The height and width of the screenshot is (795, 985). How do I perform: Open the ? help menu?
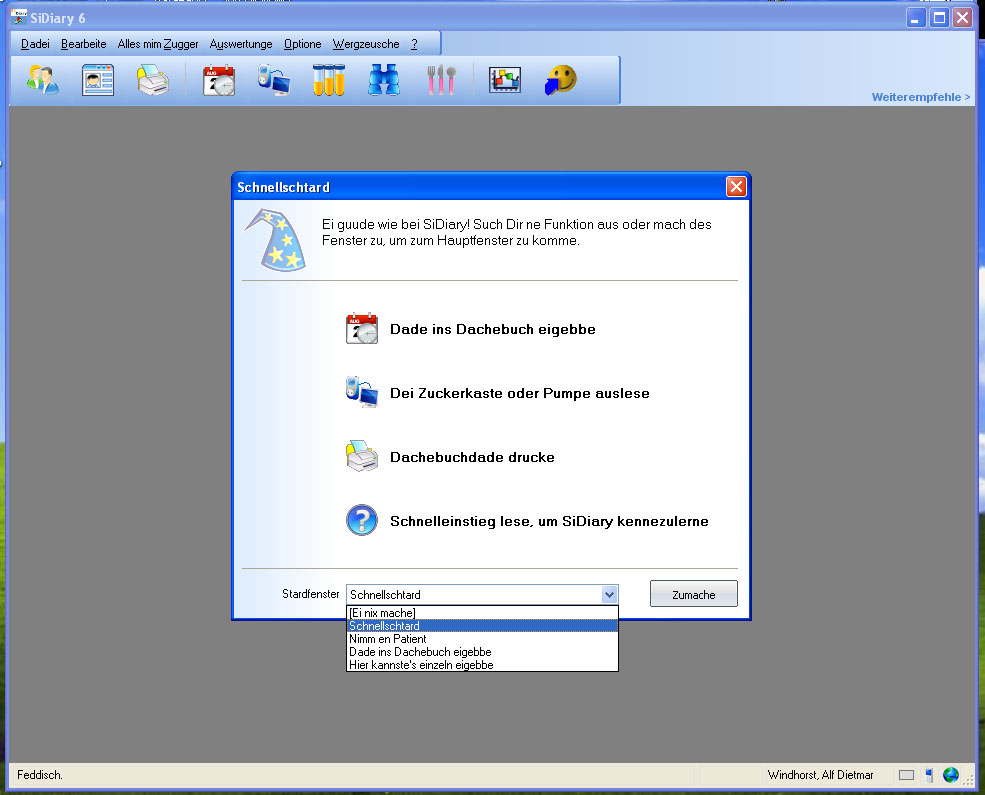point(414,44)
